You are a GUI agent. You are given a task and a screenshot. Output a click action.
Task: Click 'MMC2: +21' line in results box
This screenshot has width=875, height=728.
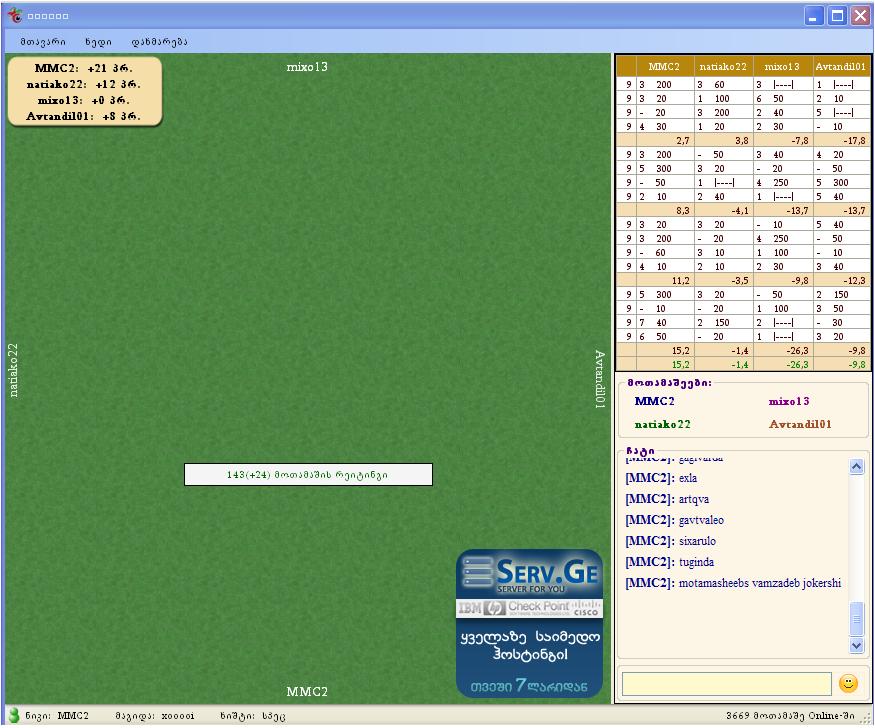[x=84, y=68]
